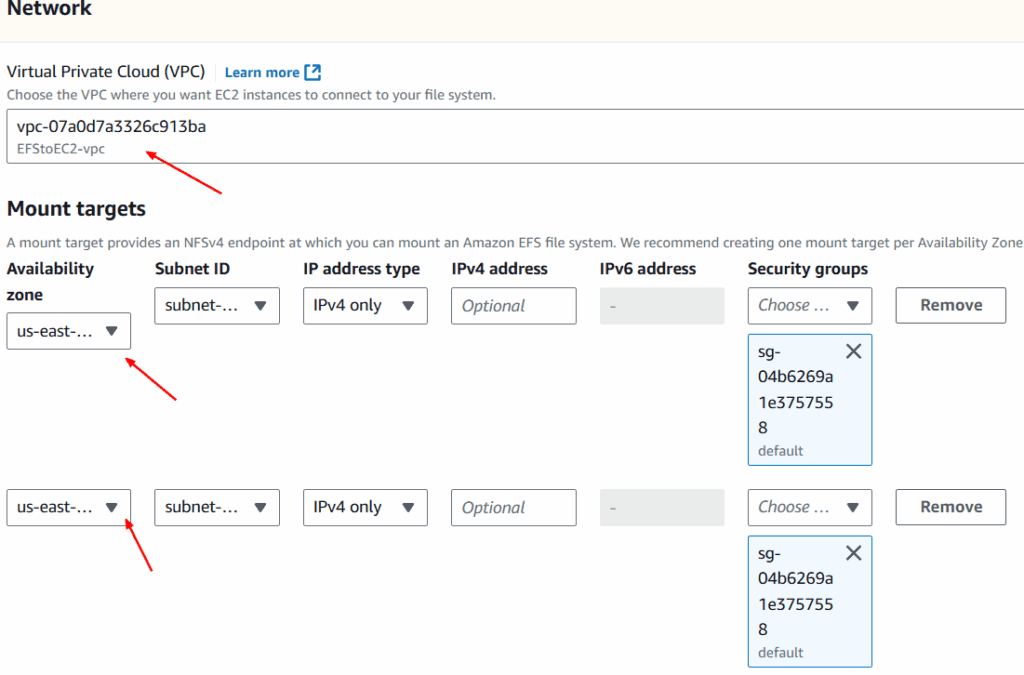This screenshot has width=1024, height=675.
Task: Remove security group from first mount target
Action: tap(854, 351)
